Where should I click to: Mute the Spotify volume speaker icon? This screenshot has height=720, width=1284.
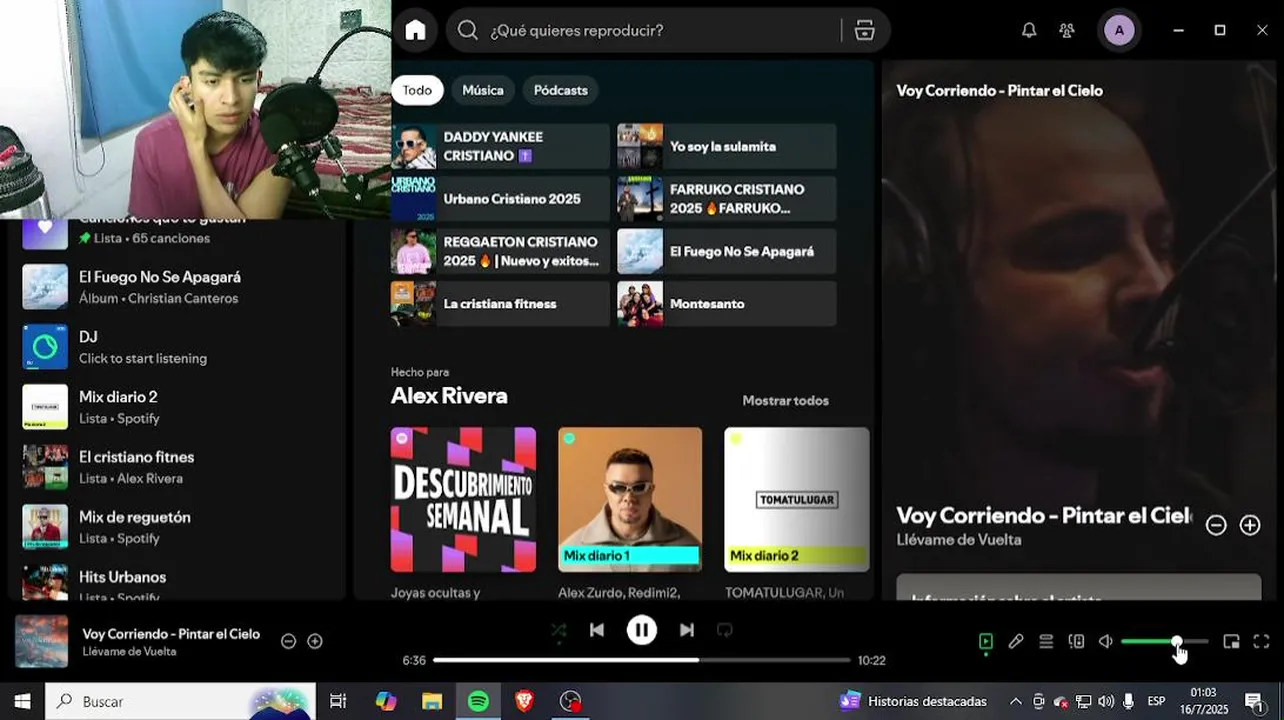coord(1106,641)
